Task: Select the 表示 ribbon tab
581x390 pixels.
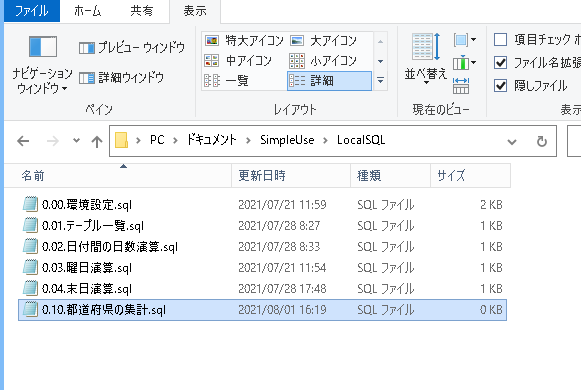Action: [x=195, y=11]
